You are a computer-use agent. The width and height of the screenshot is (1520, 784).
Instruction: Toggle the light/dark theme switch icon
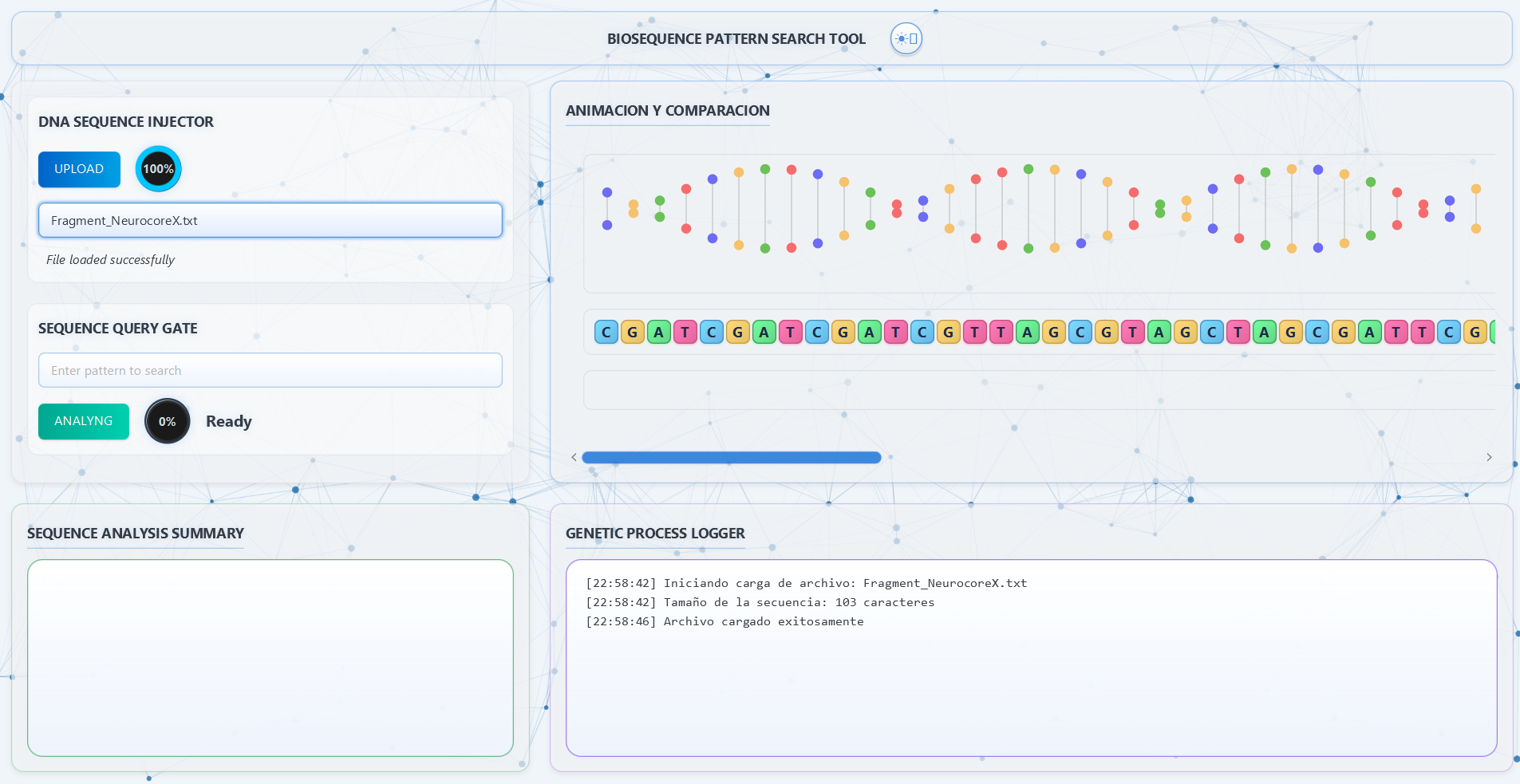coord(906,38)
